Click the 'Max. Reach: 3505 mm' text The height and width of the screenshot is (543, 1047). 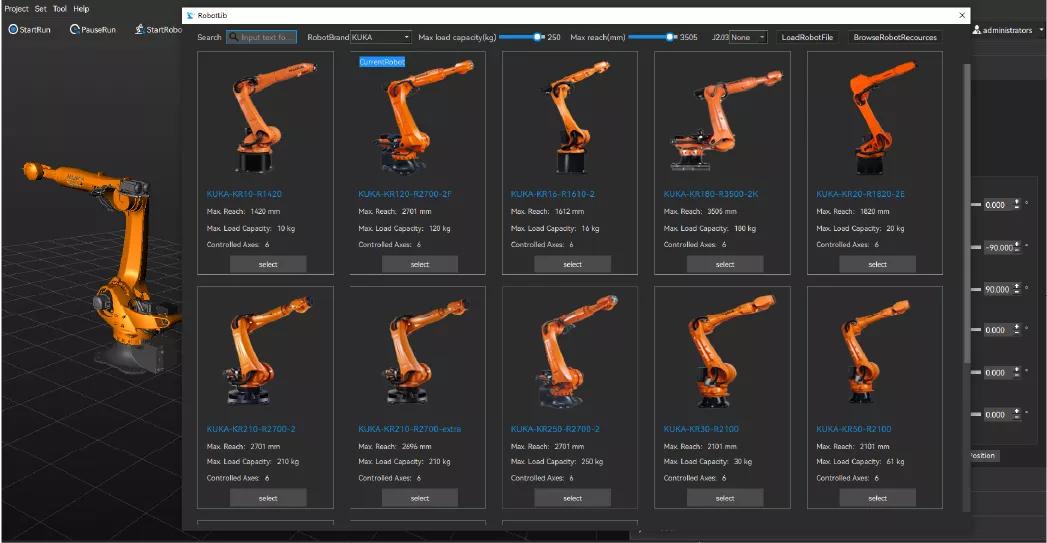[700, 212]
